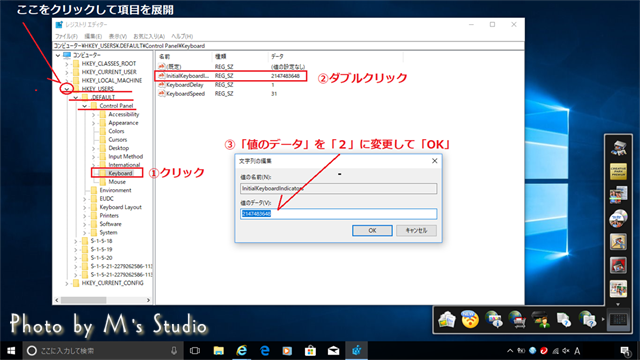Select the Colors key in tree
The image size is (640, 360).
[x=116, y=131]
